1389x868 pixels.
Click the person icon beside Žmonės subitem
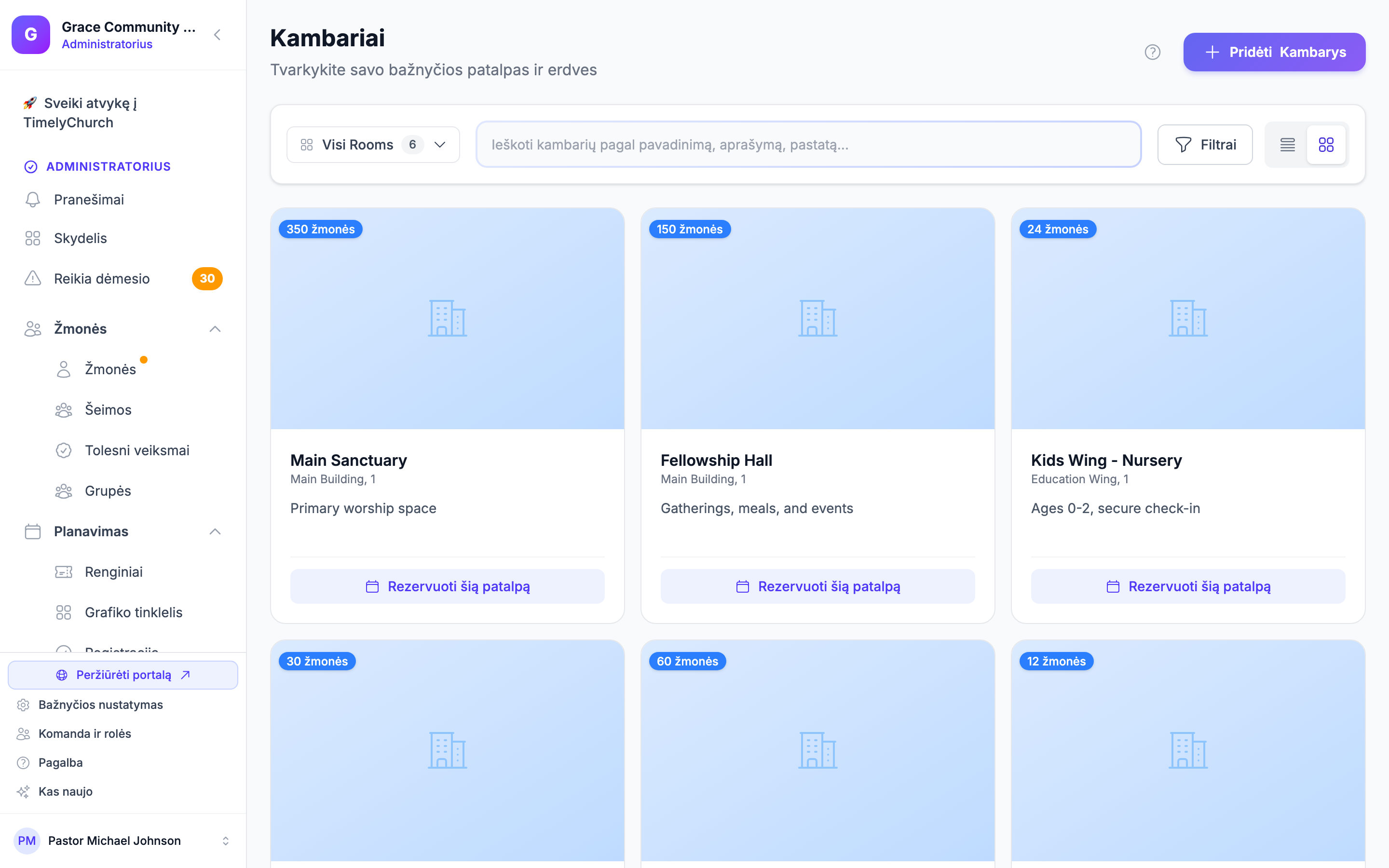coord(64,369)
